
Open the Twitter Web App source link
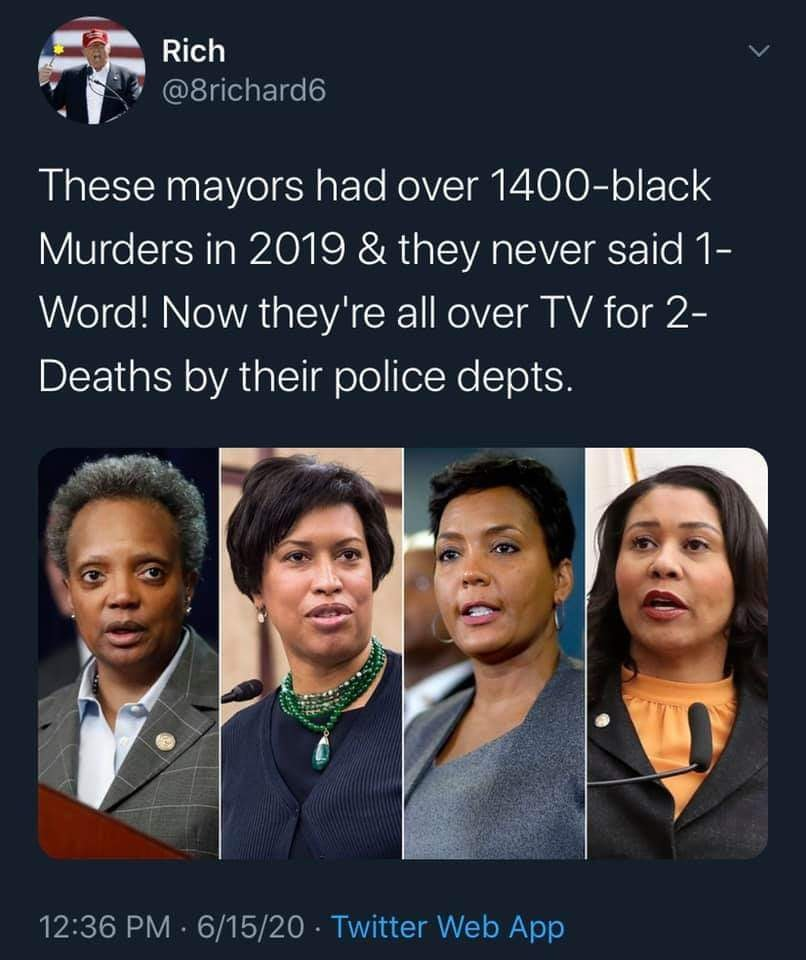tap(448, 926)
